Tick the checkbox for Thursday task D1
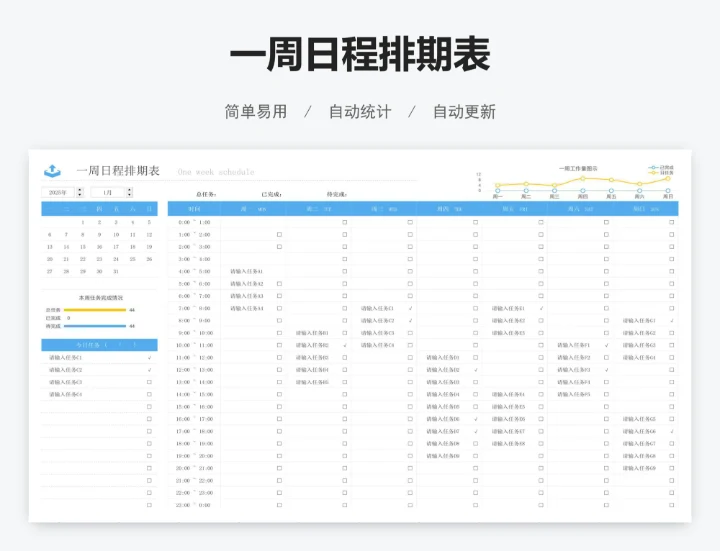This screenshot has width=720, height=551. tap(476, 357)
